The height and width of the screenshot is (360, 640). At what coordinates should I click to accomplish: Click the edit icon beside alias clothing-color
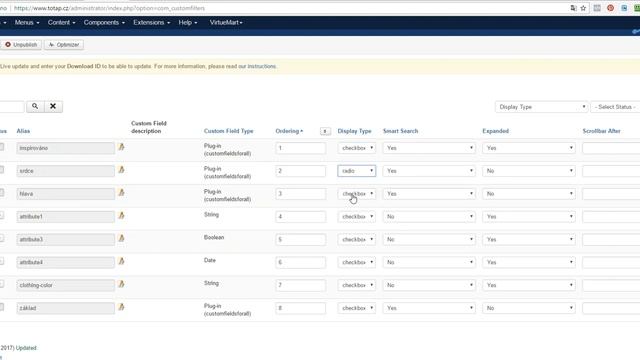tap(121, 284)
